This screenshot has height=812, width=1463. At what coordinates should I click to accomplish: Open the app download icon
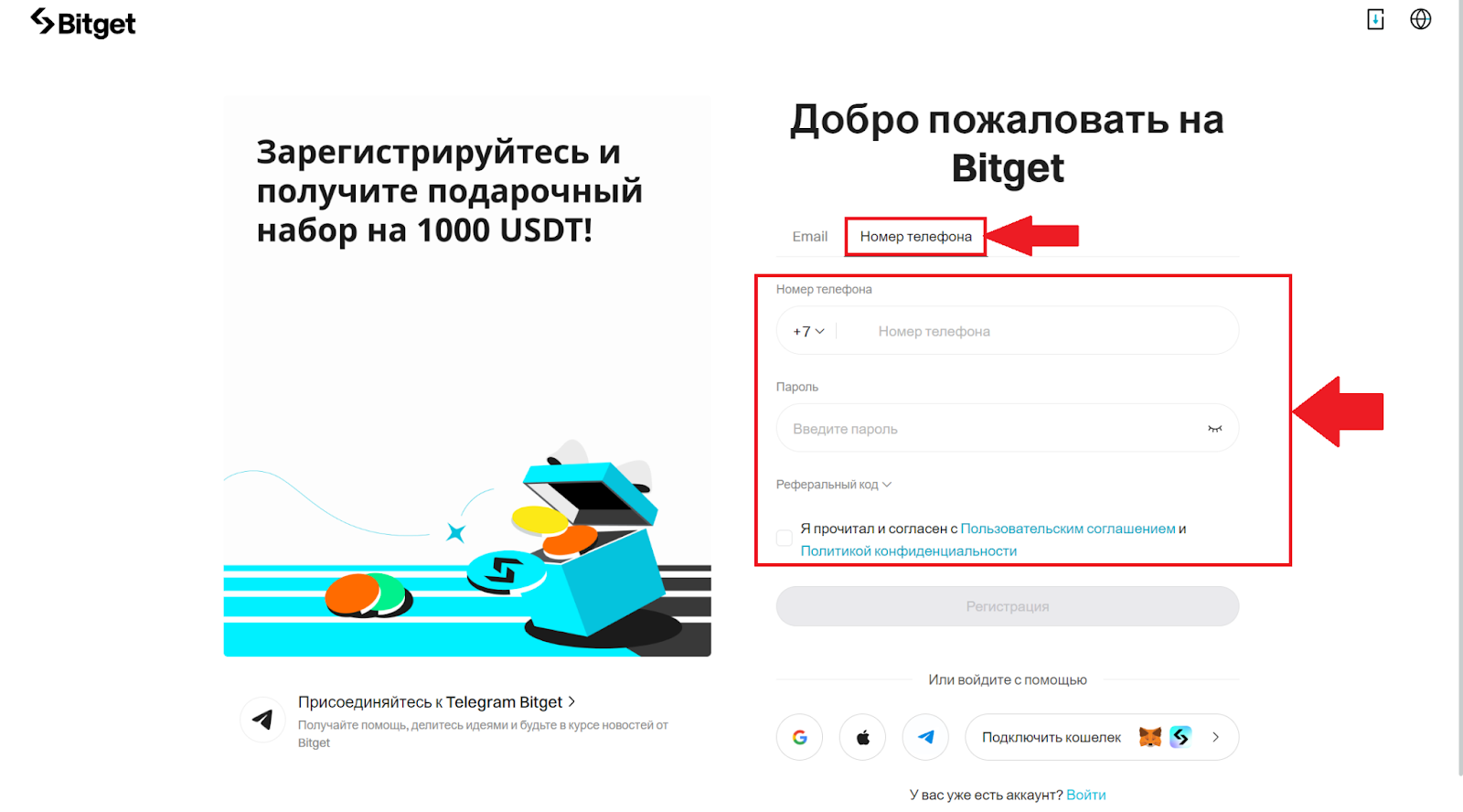[x=1375, y=19]
